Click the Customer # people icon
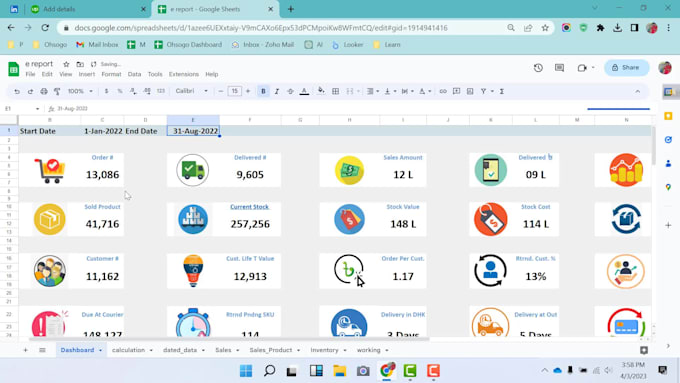The height and width of the screenshot is (383, 680). 49,271
